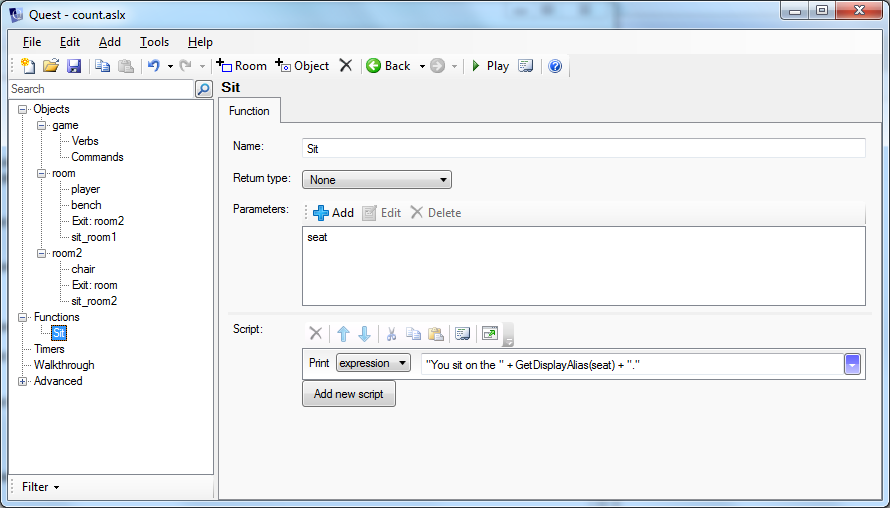Open the Tools menu

tap(154, 42)
